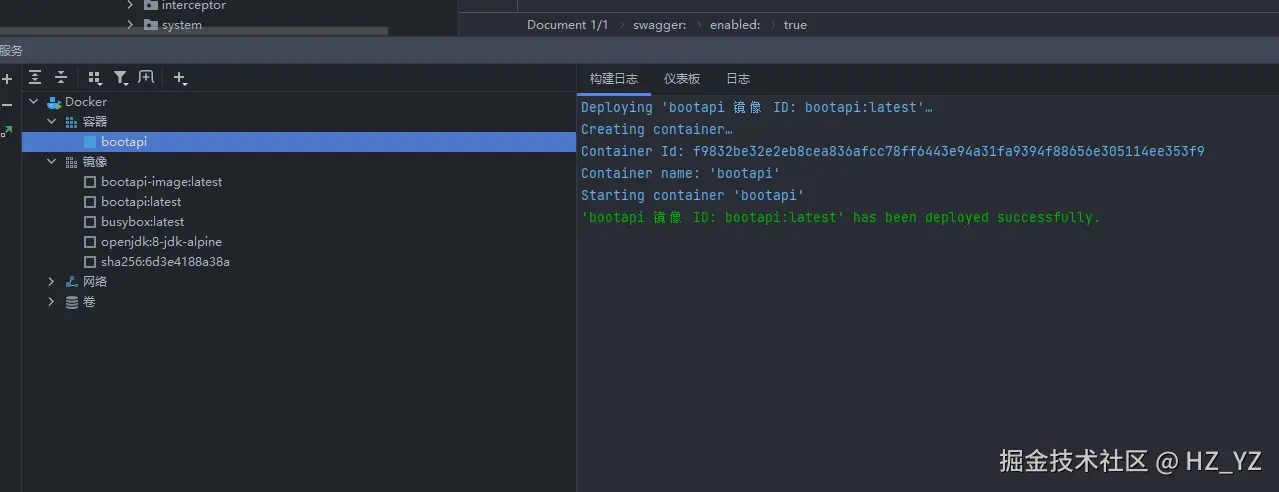Expand the interceptor folder in project tree
Screen dimensions: 1279x492
(130, 5)
